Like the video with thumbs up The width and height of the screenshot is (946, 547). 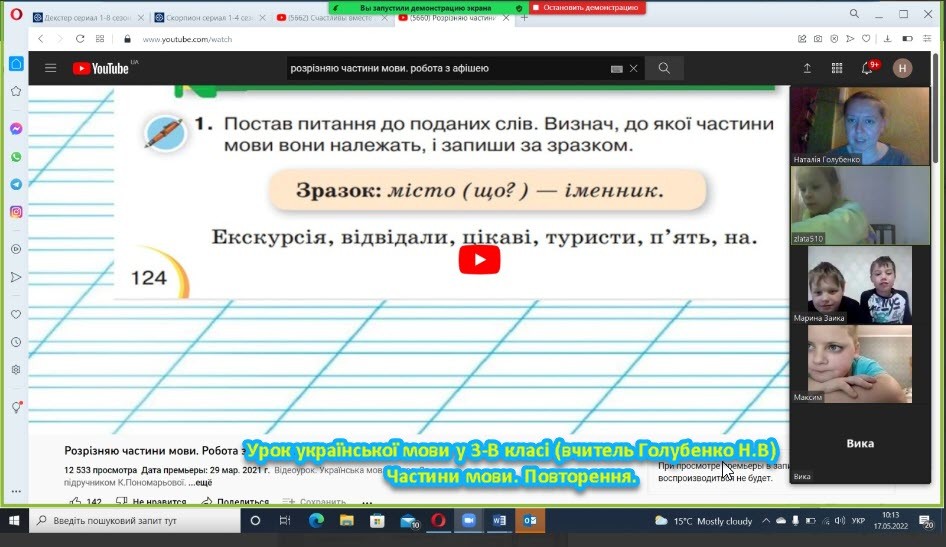[x=76, y=502]
